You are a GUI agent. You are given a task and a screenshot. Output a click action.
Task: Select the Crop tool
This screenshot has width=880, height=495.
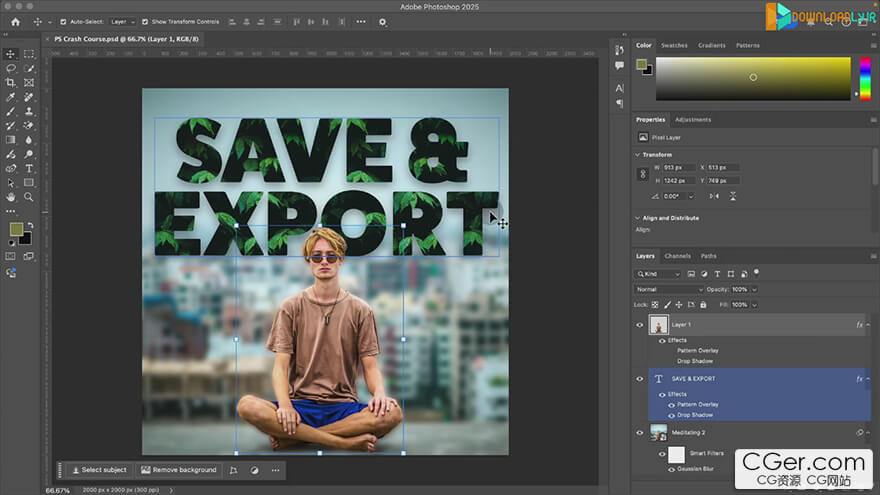pyautogui.click(x=11, y=83)
